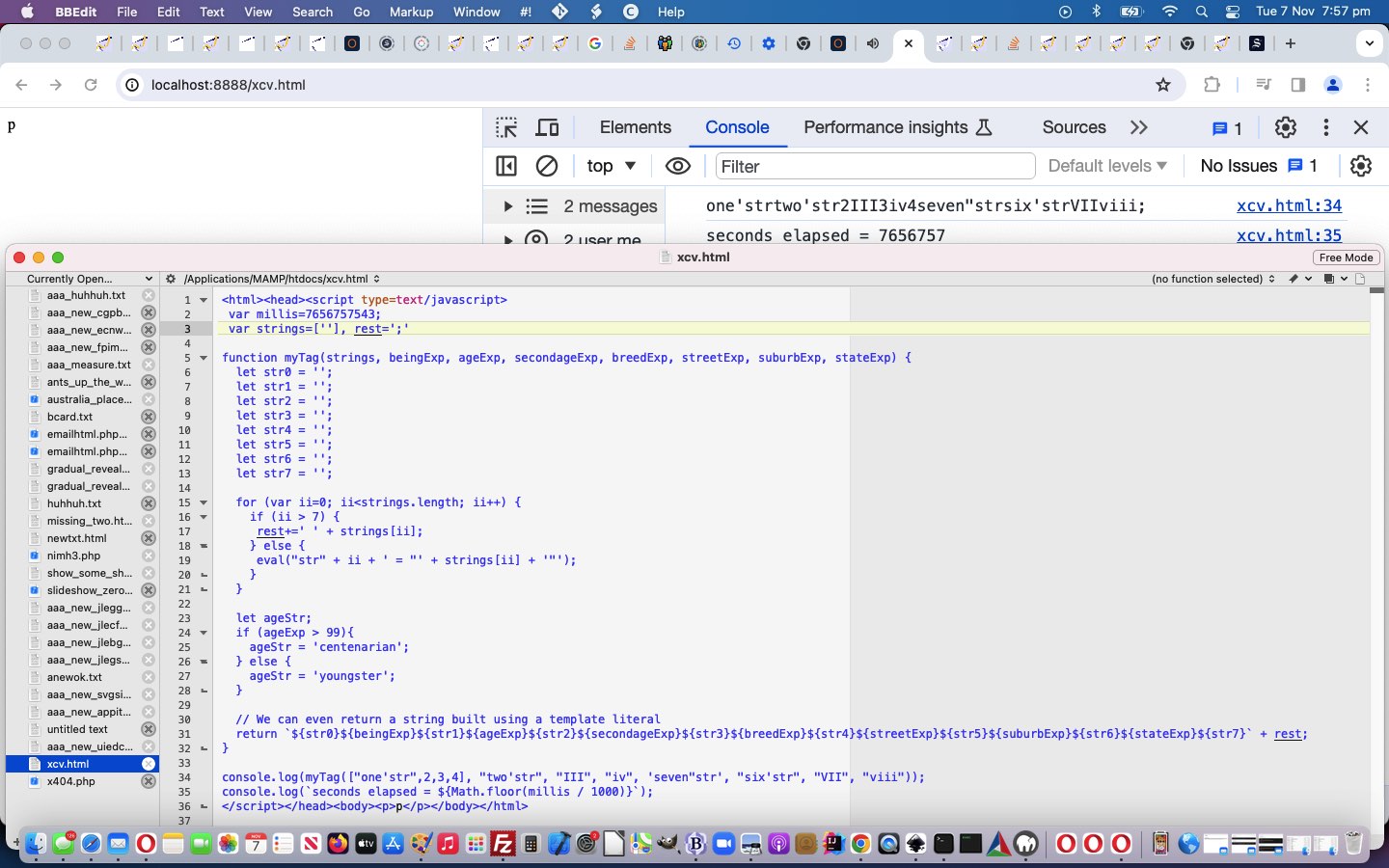Open the Chrome side panel
The width and height of the screenshot is (1389, 868).
(1297, 85)
